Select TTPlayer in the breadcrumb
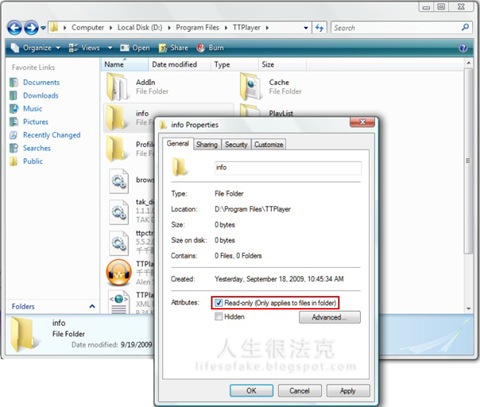 246,28
